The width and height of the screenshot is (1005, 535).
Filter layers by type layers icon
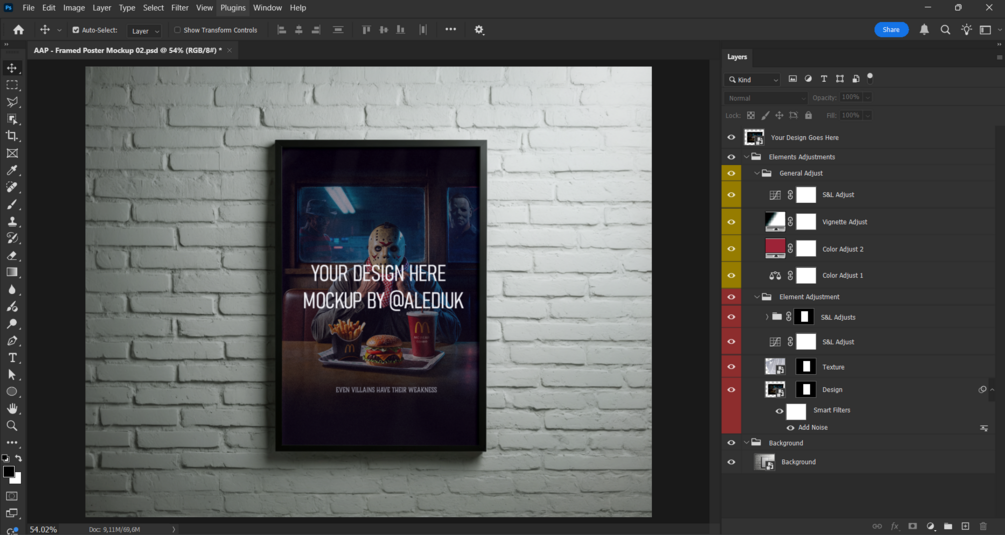point(824,79)
